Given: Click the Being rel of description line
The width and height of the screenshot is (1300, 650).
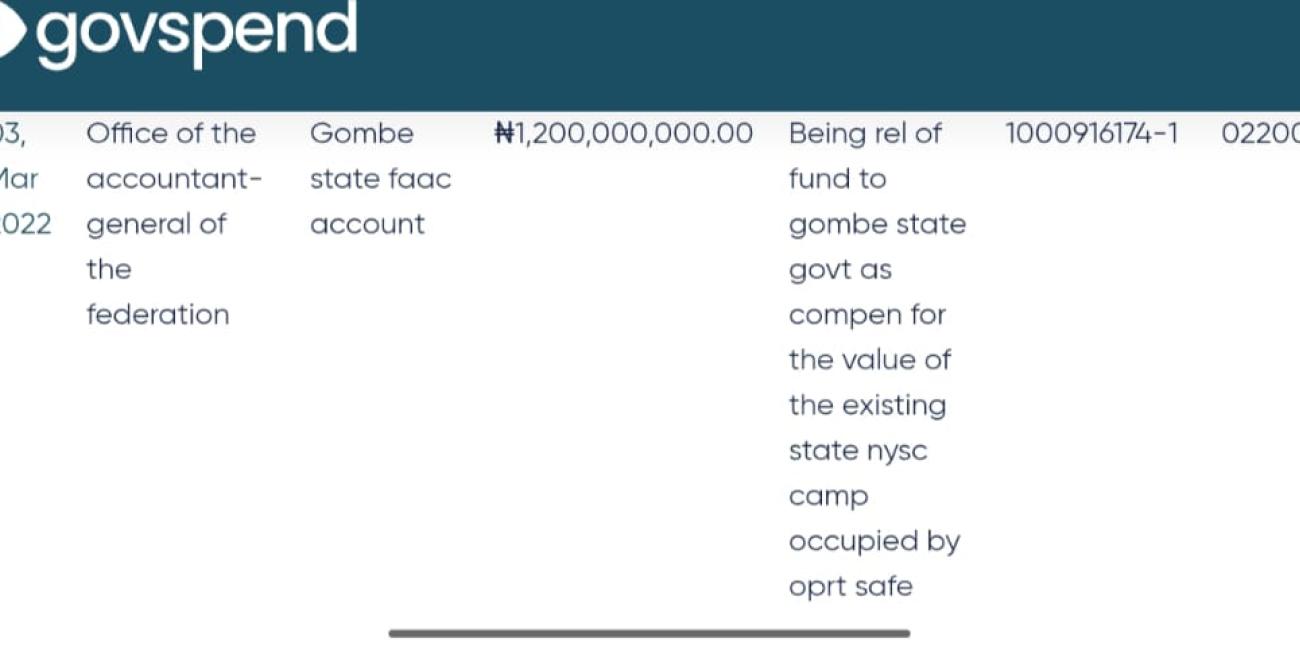Looking at the screenshot, I should click(x=865, y=133).
